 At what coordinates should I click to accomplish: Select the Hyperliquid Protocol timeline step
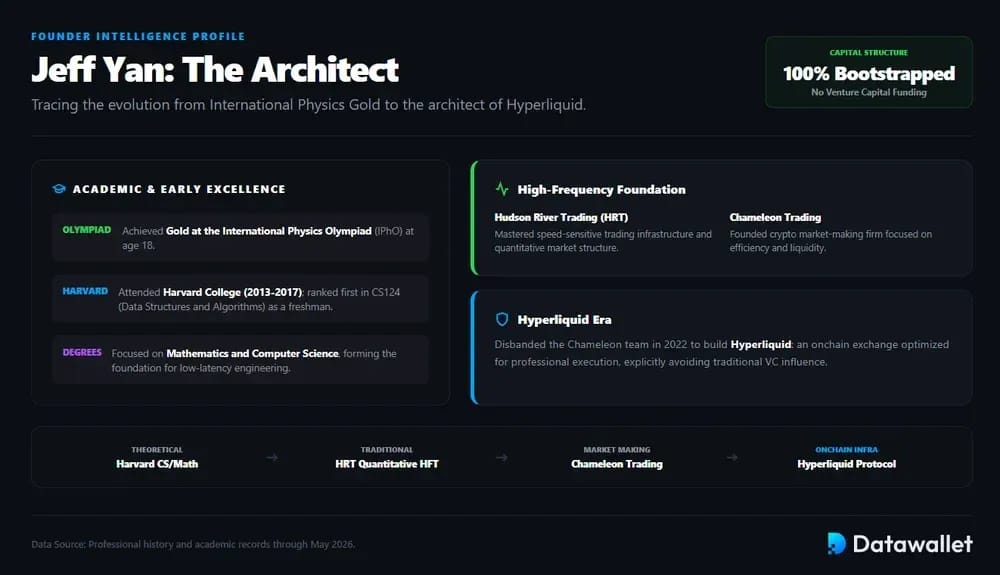(x=846, y=457)
